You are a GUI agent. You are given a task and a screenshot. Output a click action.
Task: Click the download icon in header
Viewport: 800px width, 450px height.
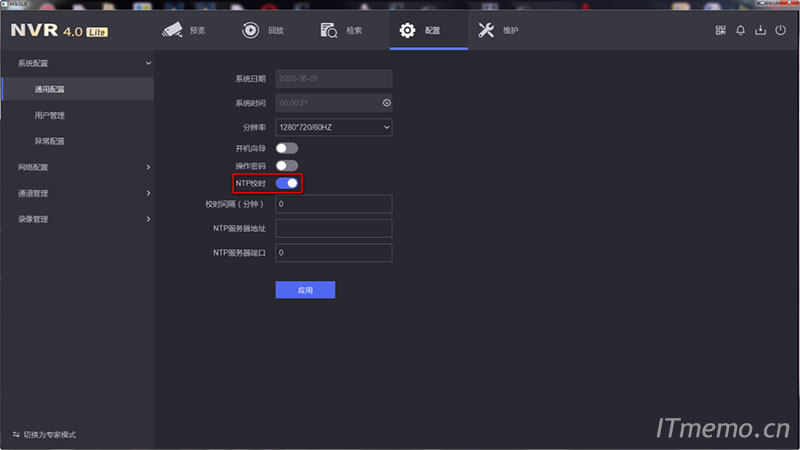(760, 30)
